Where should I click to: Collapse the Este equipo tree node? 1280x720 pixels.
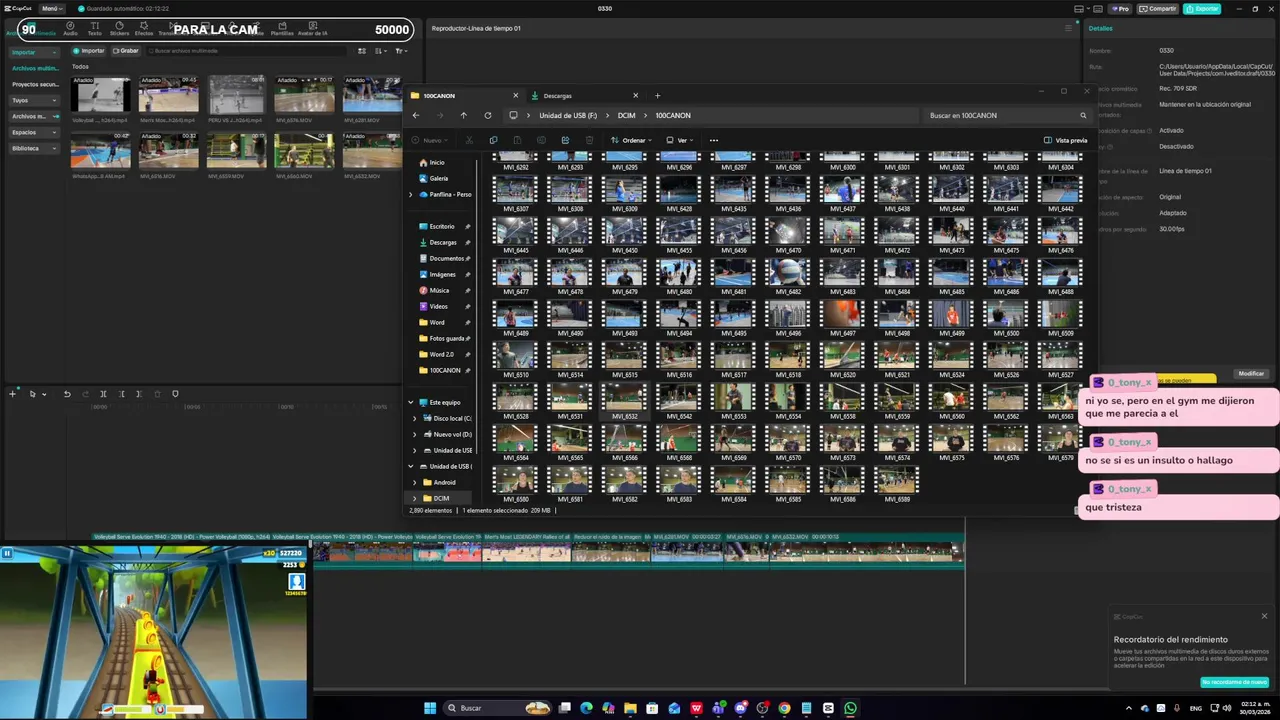tap(410, 402)
